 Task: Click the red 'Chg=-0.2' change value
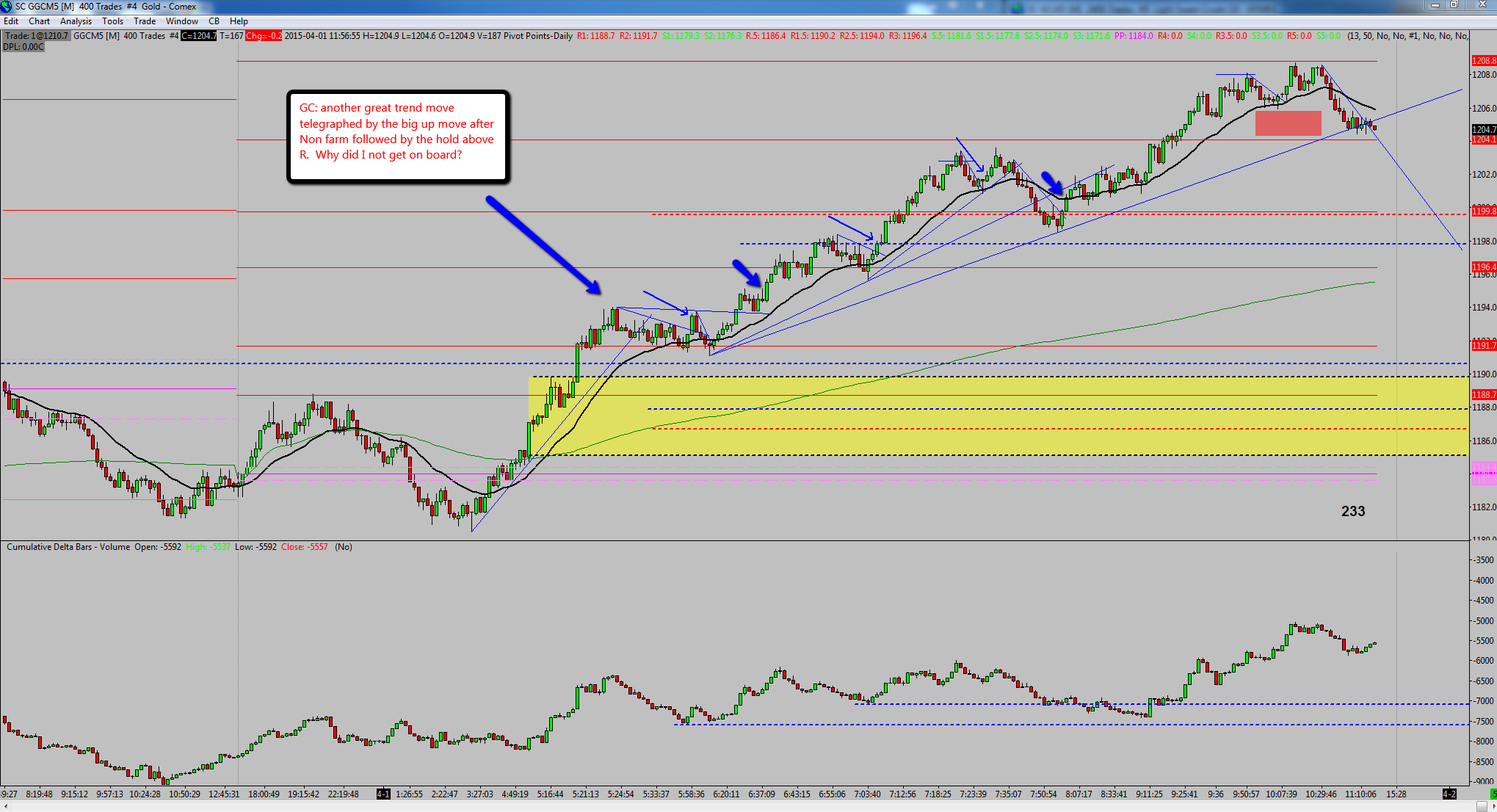264,36
